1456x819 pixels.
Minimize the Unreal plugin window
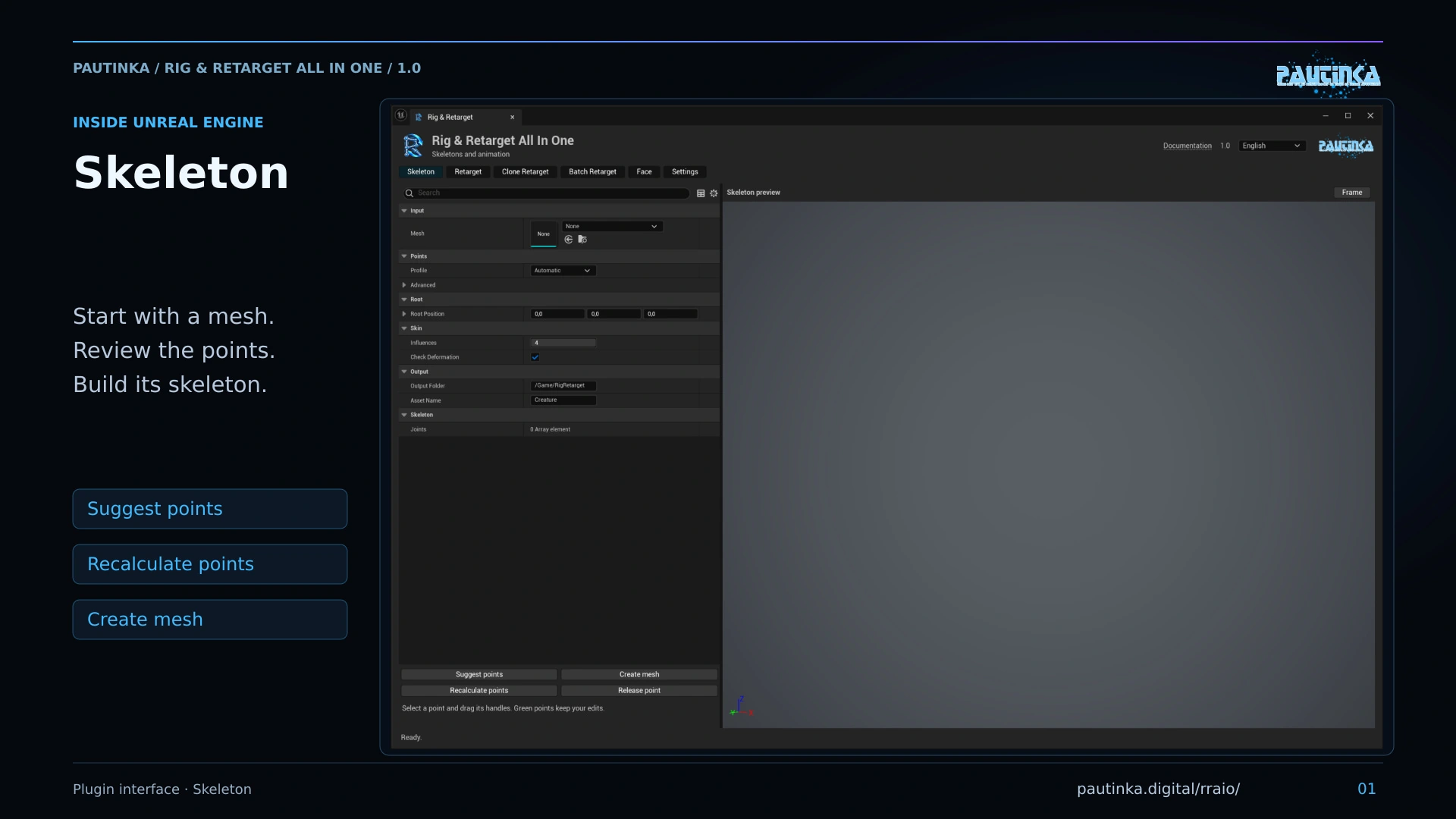coord(1326,116)
